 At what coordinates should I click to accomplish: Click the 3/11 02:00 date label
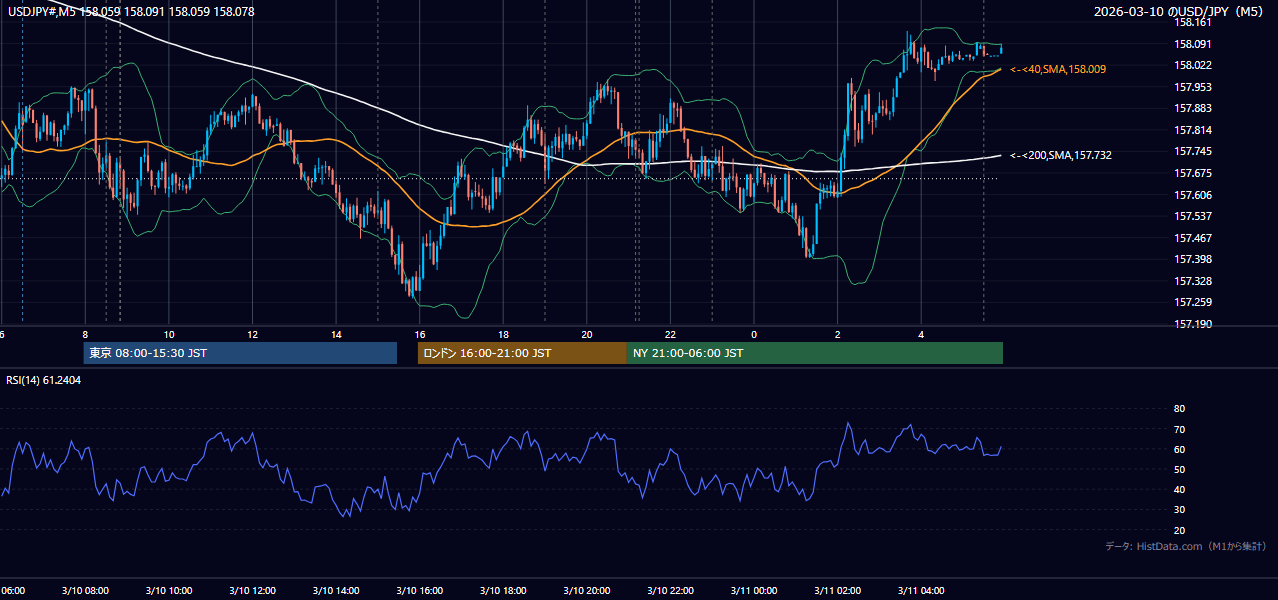838,591
